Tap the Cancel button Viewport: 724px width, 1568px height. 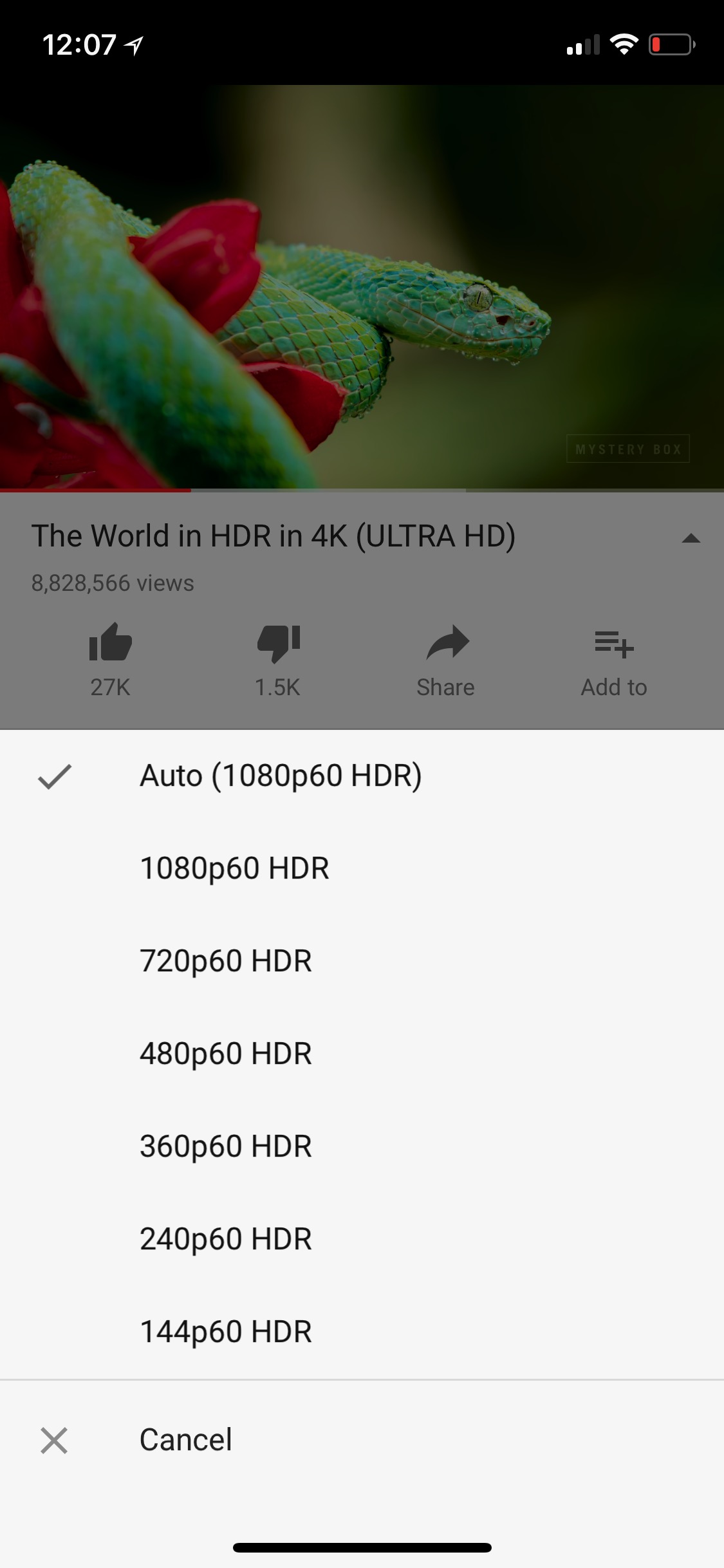pyautogui.click(x=362, y=1441)
